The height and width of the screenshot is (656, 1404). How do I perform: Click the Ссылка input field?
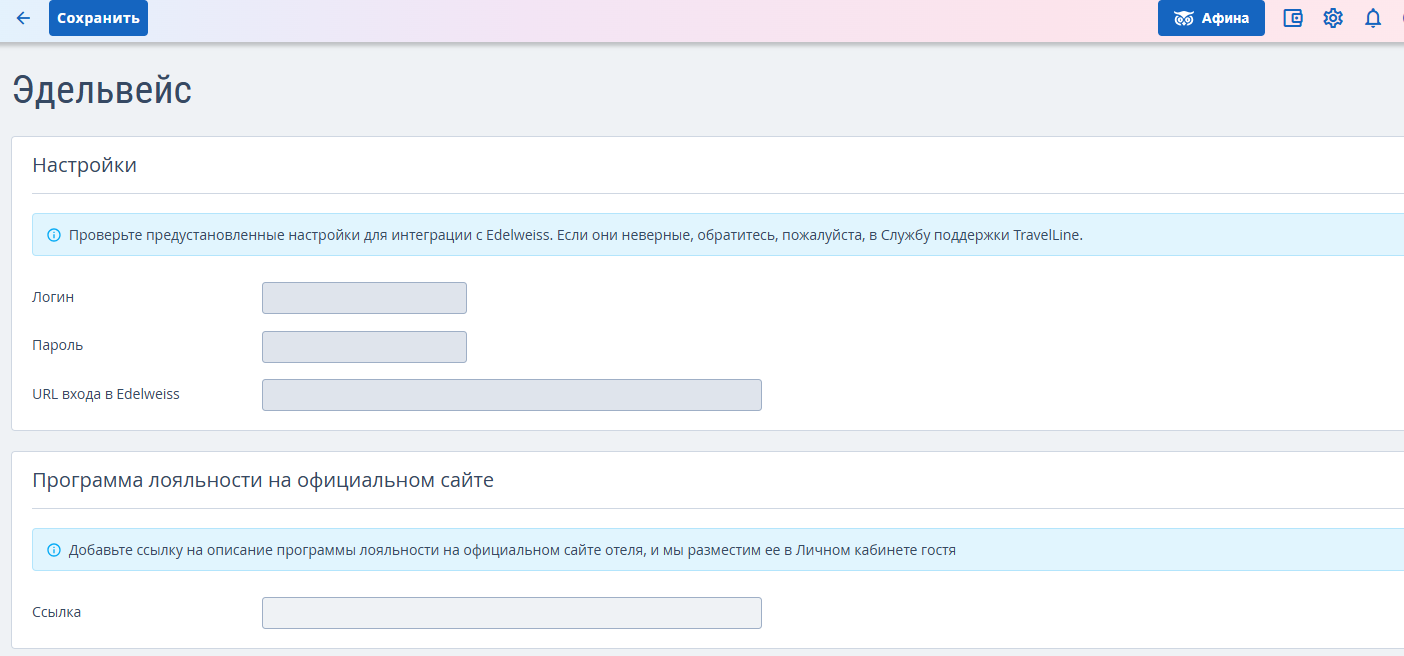[512, 613]
